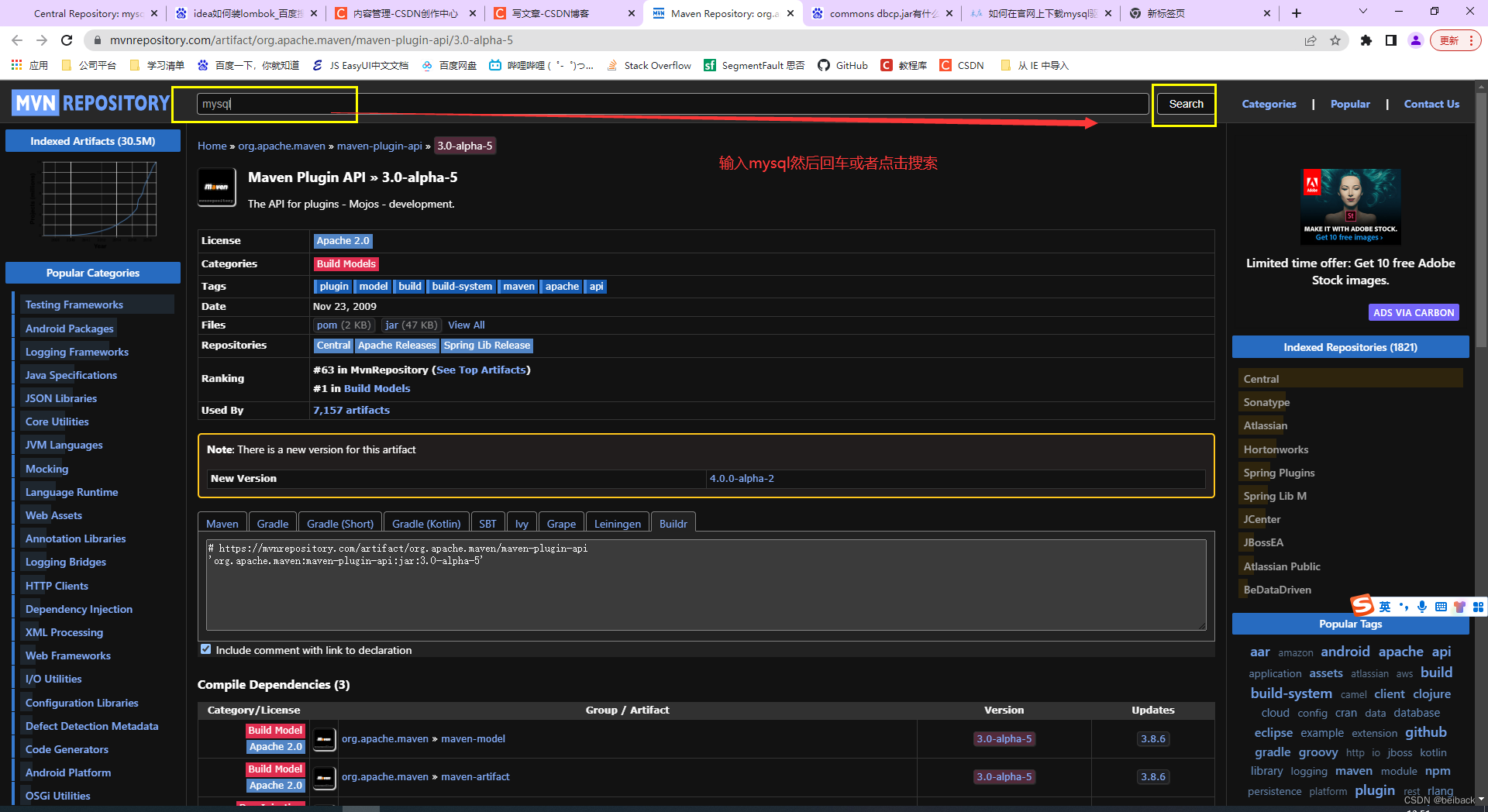This screenshot has height=812, width=1488.
Task: Click the Adobe Stock ad image
Action: tap(1350, 207)
